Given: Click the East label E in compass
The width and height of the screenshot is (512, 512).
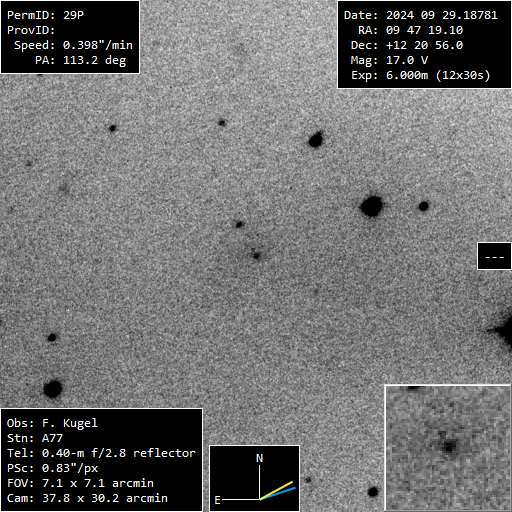Looking at the screenshot, I should point(217,500).
